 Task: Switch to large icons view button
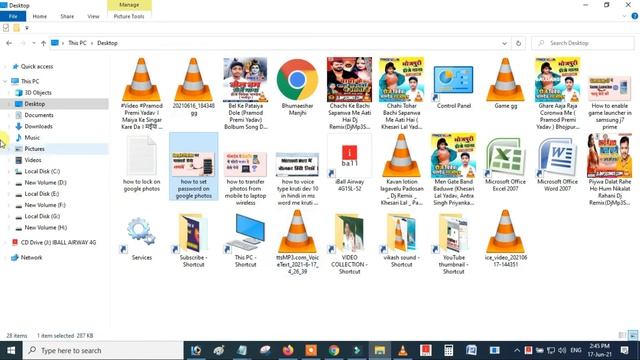[x=633, y=336]
